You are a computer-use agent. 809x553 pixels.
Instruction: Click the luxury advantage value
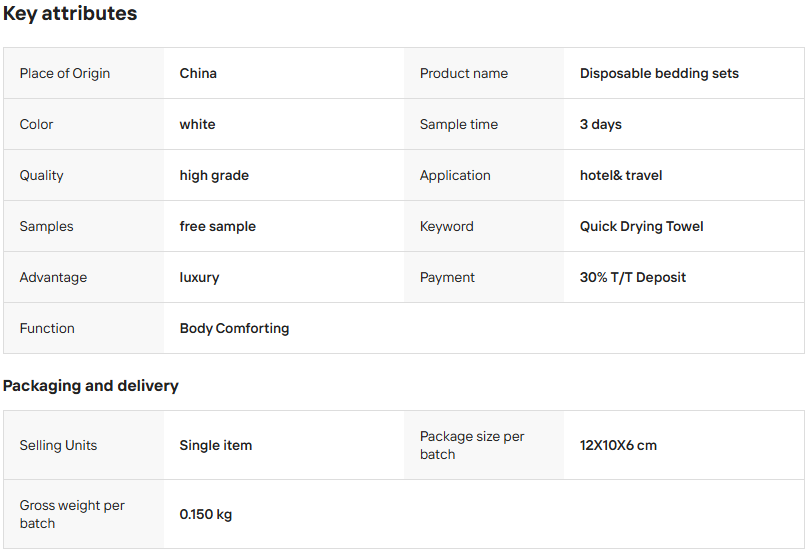199,277
